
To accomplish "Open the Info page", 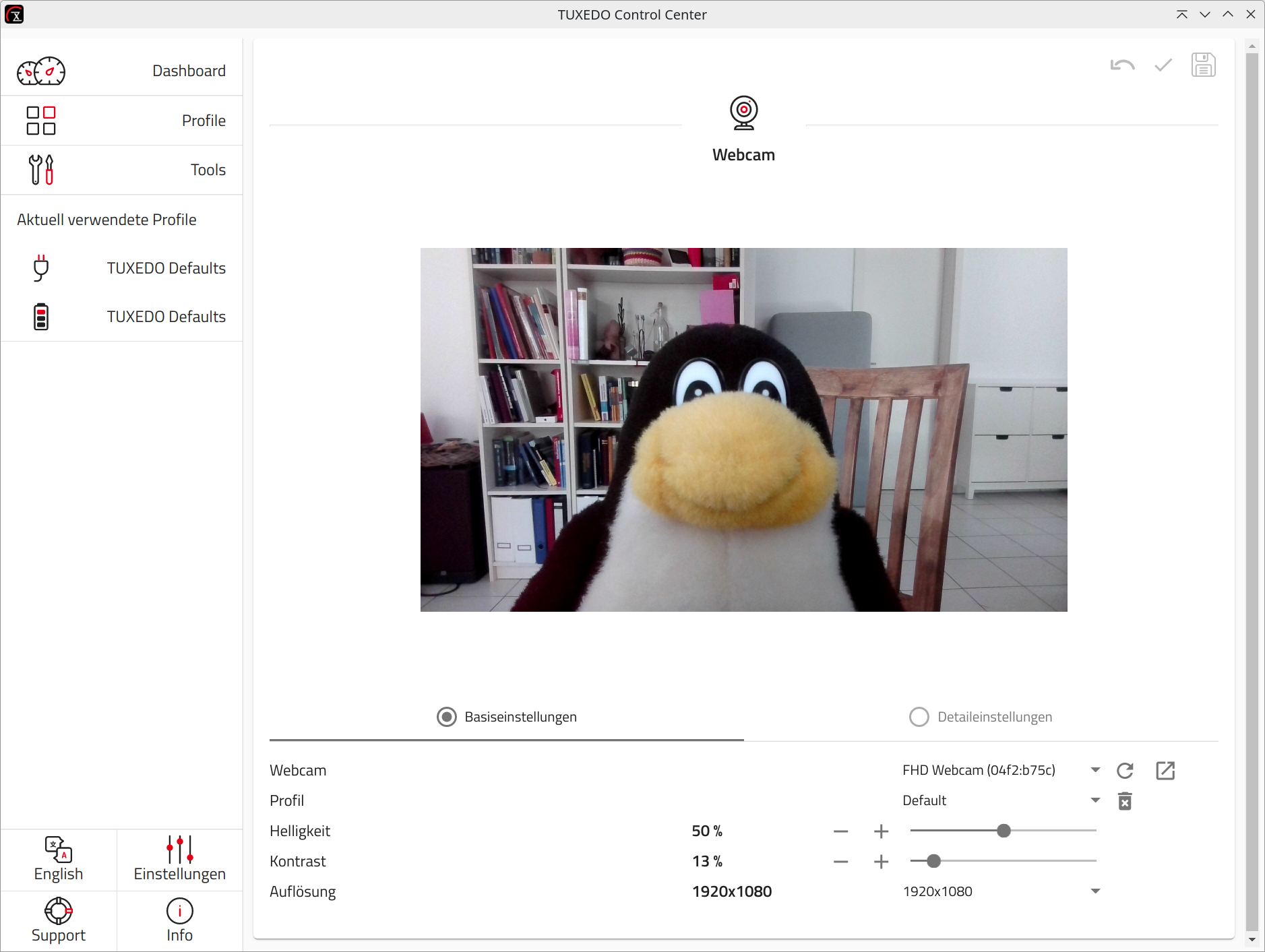I will [x=180, y=921].
